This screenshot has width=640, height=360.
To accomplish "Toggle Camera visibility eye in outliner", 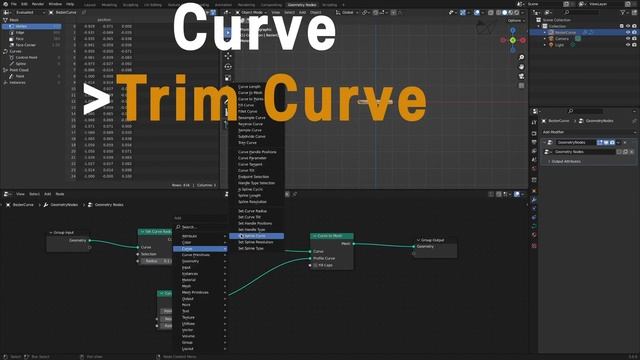I will pyautogui.click(x=628, y=38).
